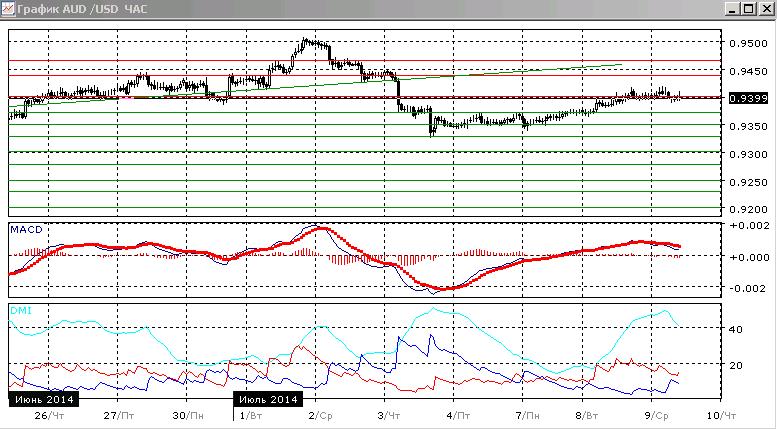777x430 pixels.
Task: Click the DMI scale value 40
Action: pyautogui.click(x=736, y=329)
